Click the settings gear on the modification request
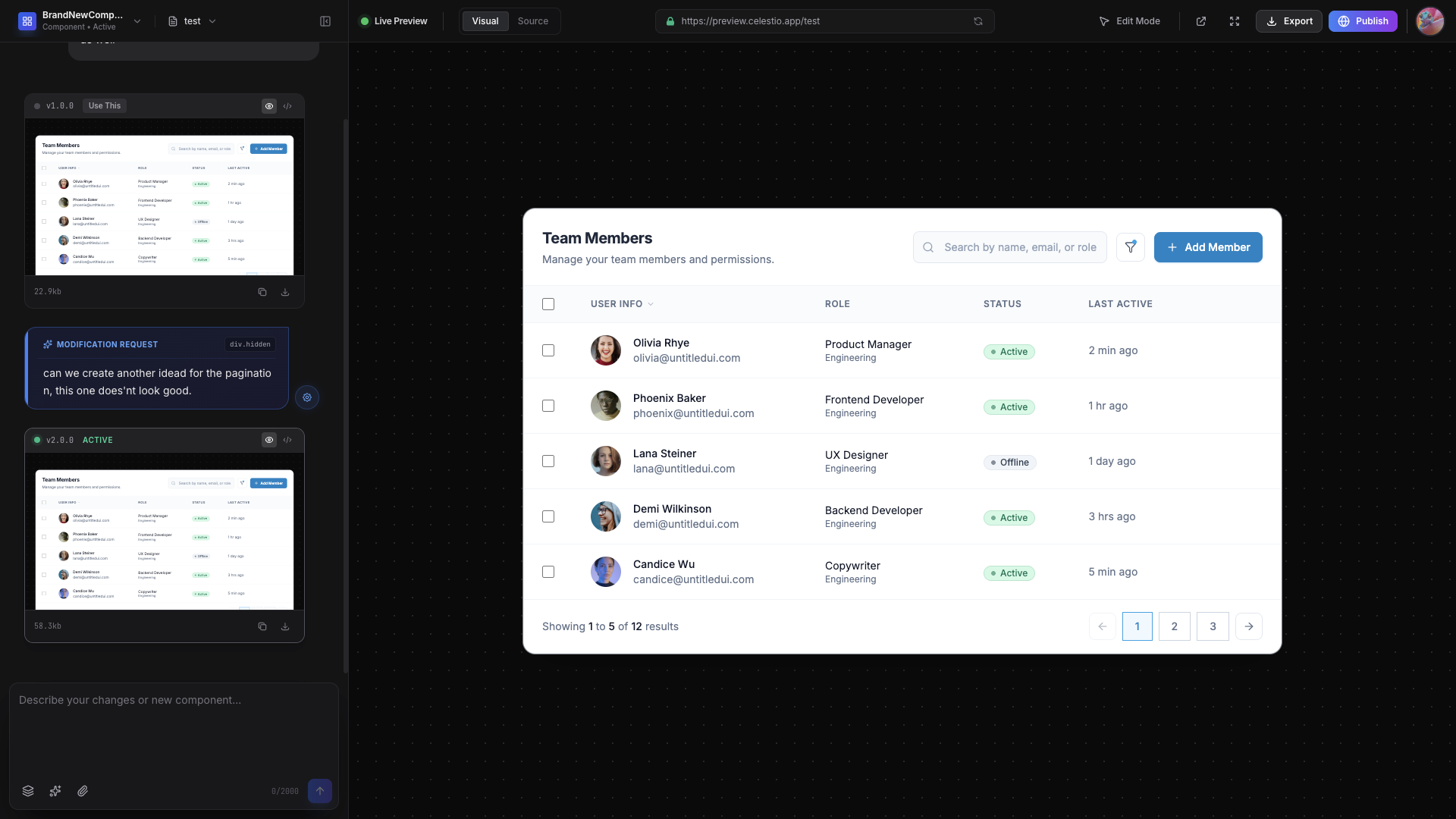Screen dimensions: 1456x819 (x=307, y=397)
